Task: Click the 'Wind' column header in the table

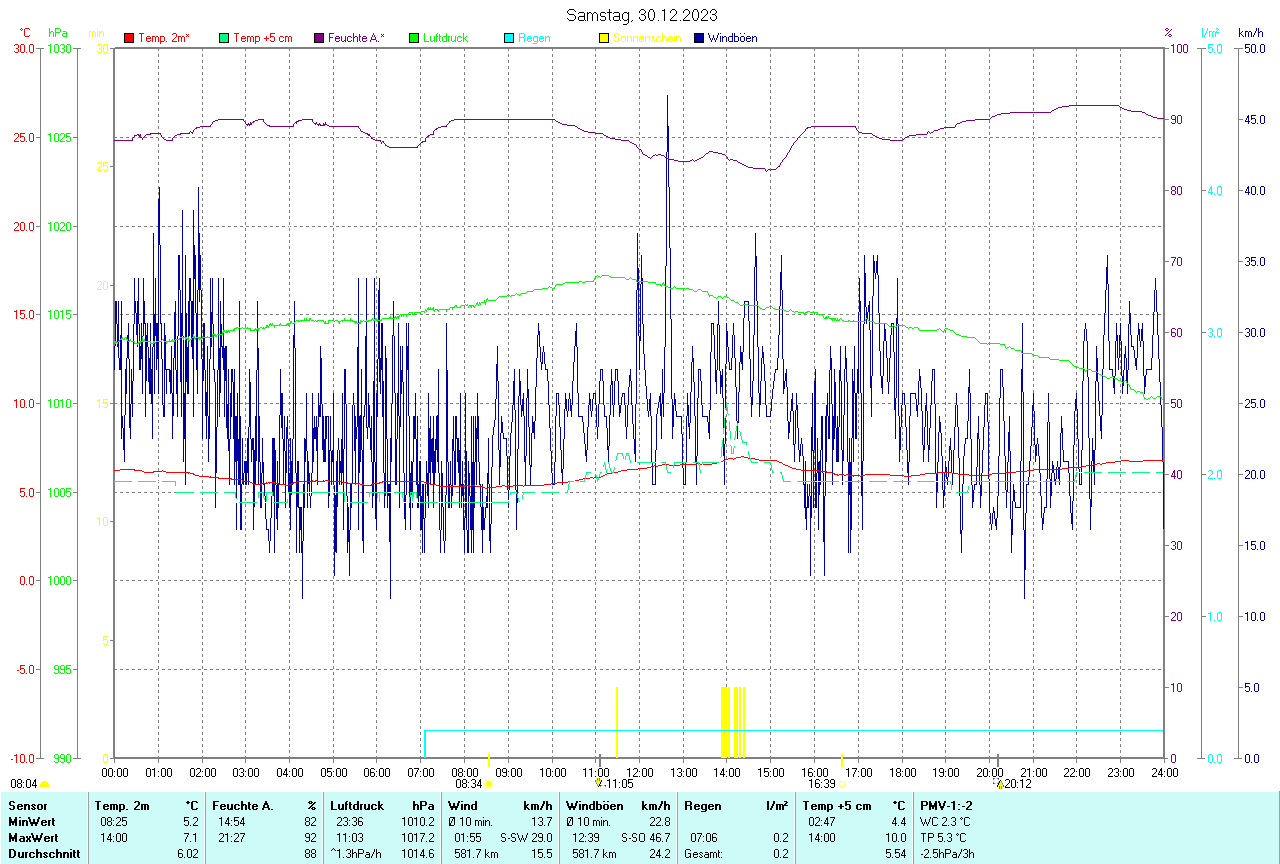Action: click(463, 806)
